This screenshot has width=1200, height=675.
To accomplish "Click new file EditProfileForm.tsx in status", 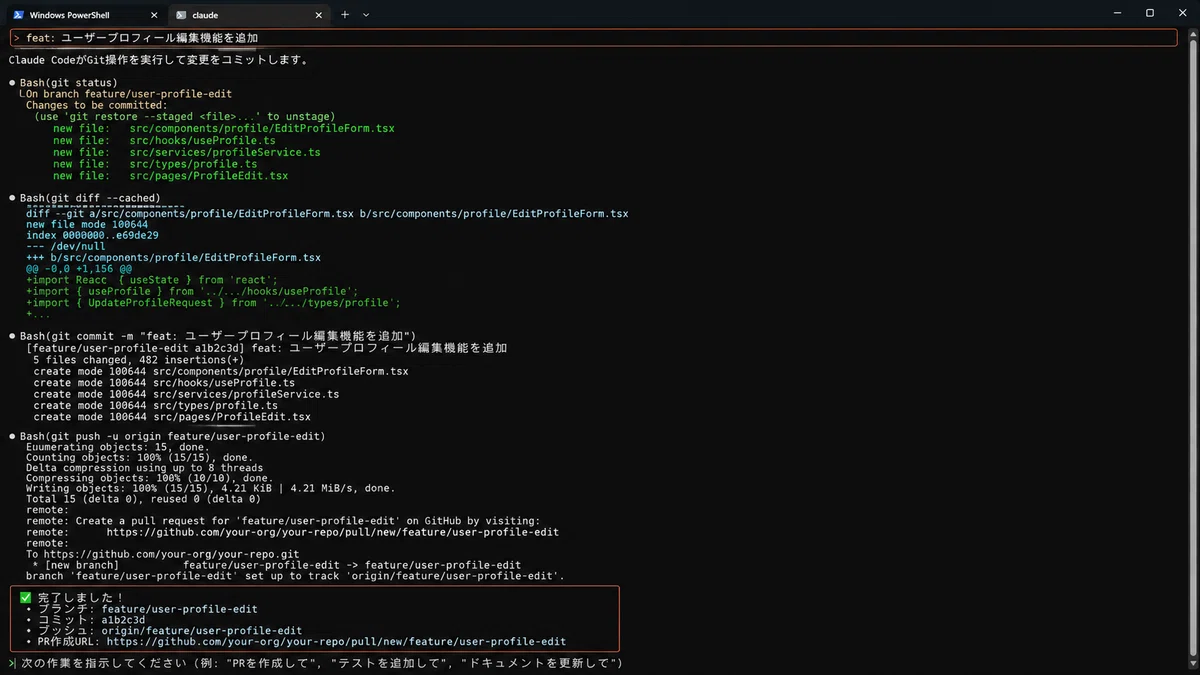I will pos(224,128).
